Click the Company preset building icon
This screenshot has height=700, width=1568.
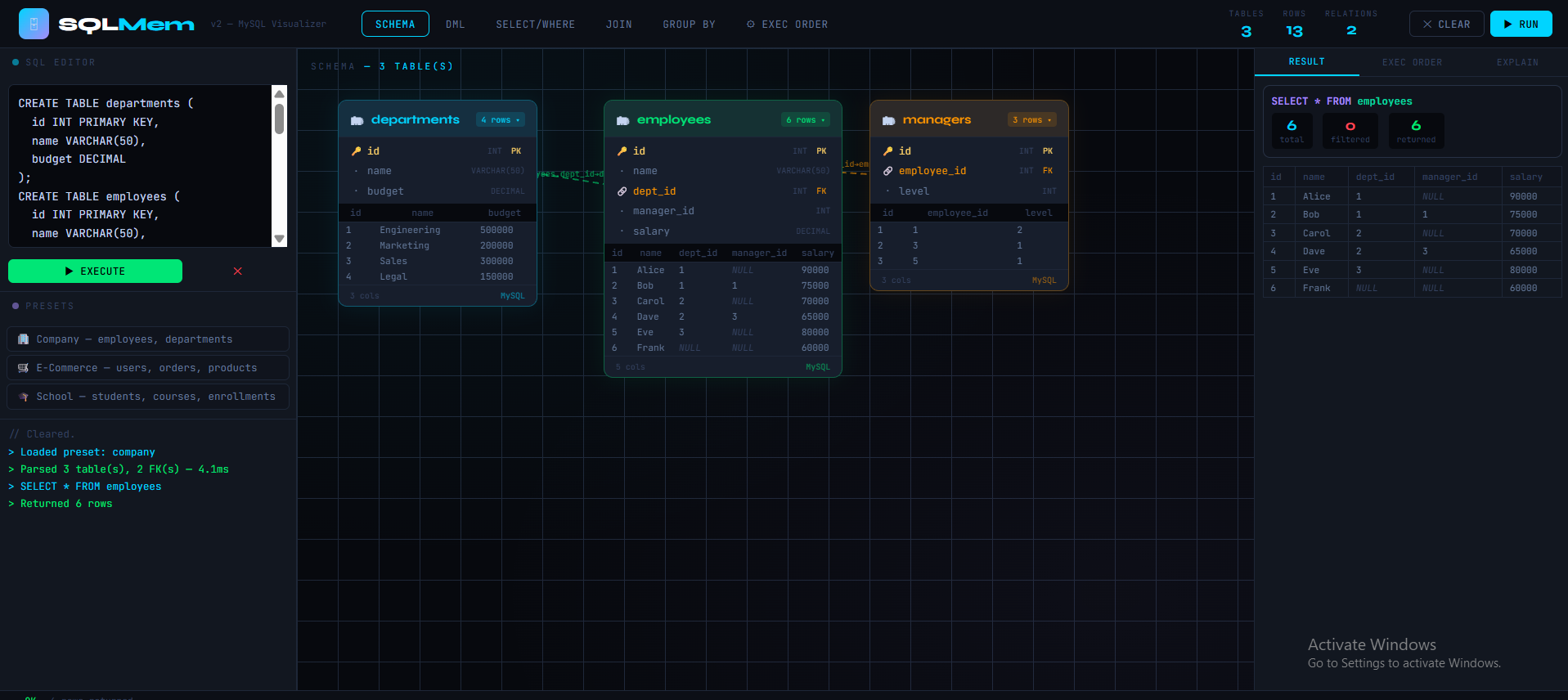[24, 339]
